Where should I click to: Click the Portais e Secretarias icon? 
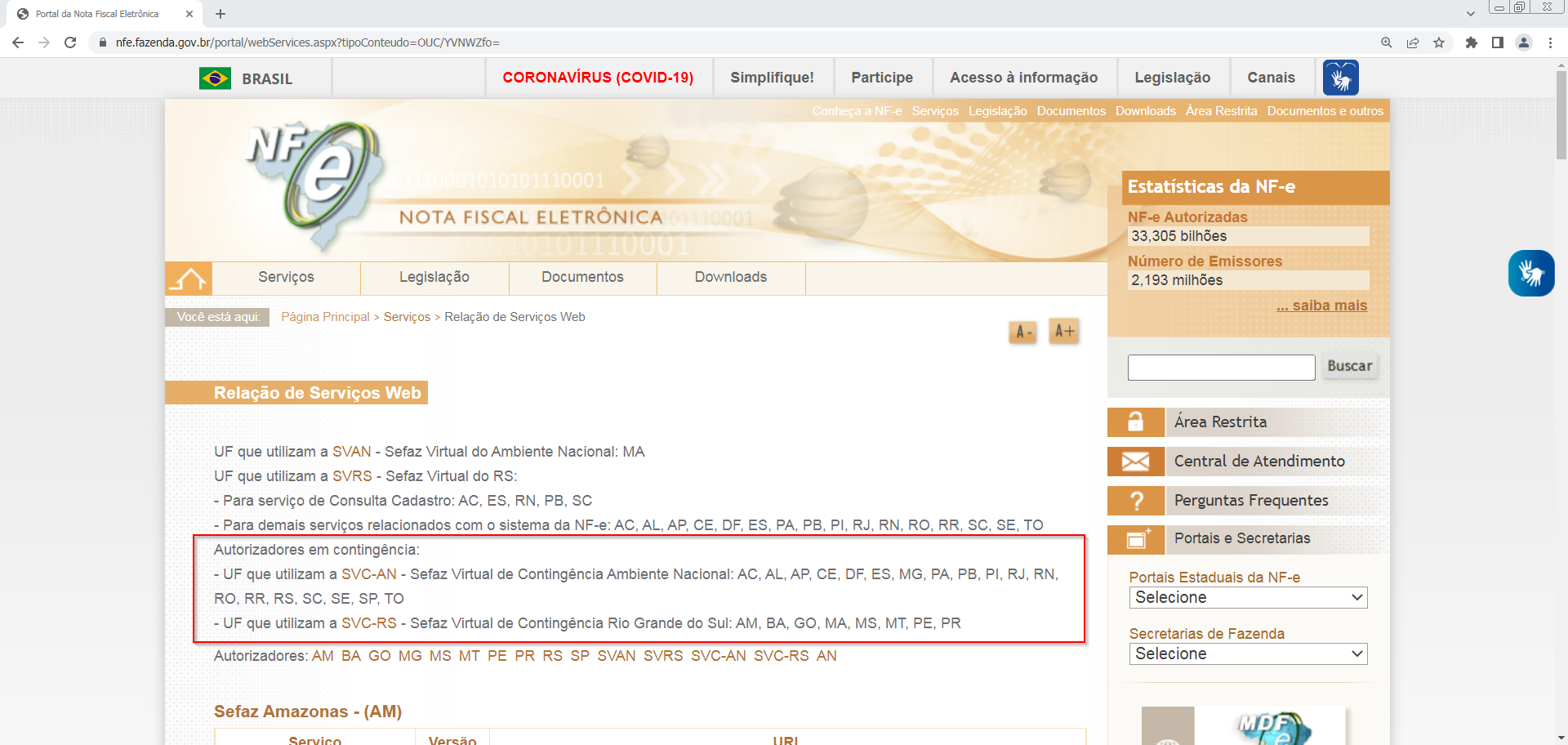pyautogui.click(x=1136, y=539)
